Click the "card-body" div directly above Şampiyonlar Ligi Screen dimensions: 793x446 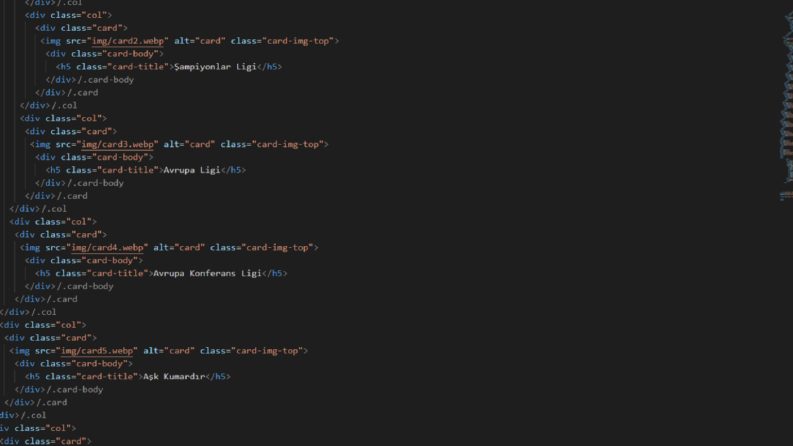click(x=105, y=54)
